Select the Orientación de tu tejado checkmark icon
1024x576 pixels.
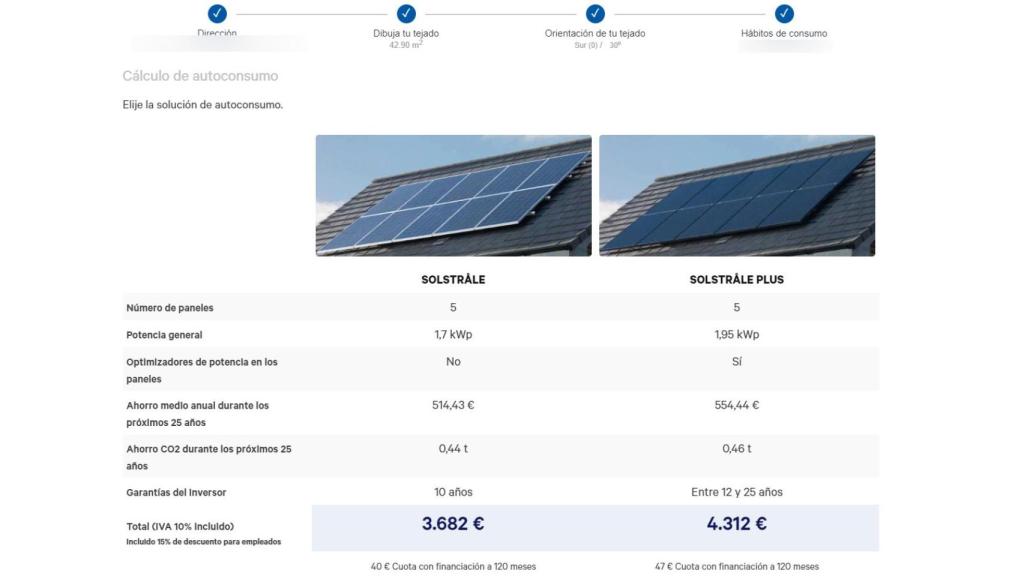point(597,14)
